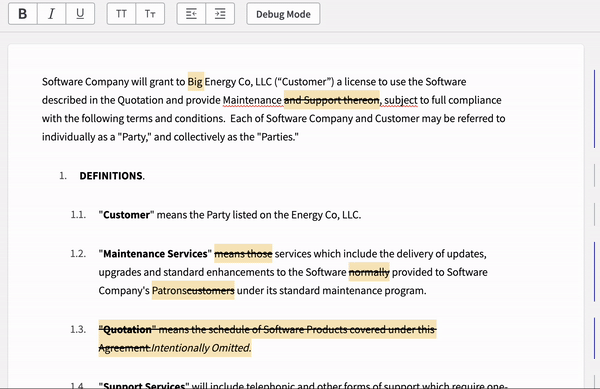Click "Energy Co, LLC." in clause 1.1
Screen dimensions: 600x389
(x=326, y=215)
